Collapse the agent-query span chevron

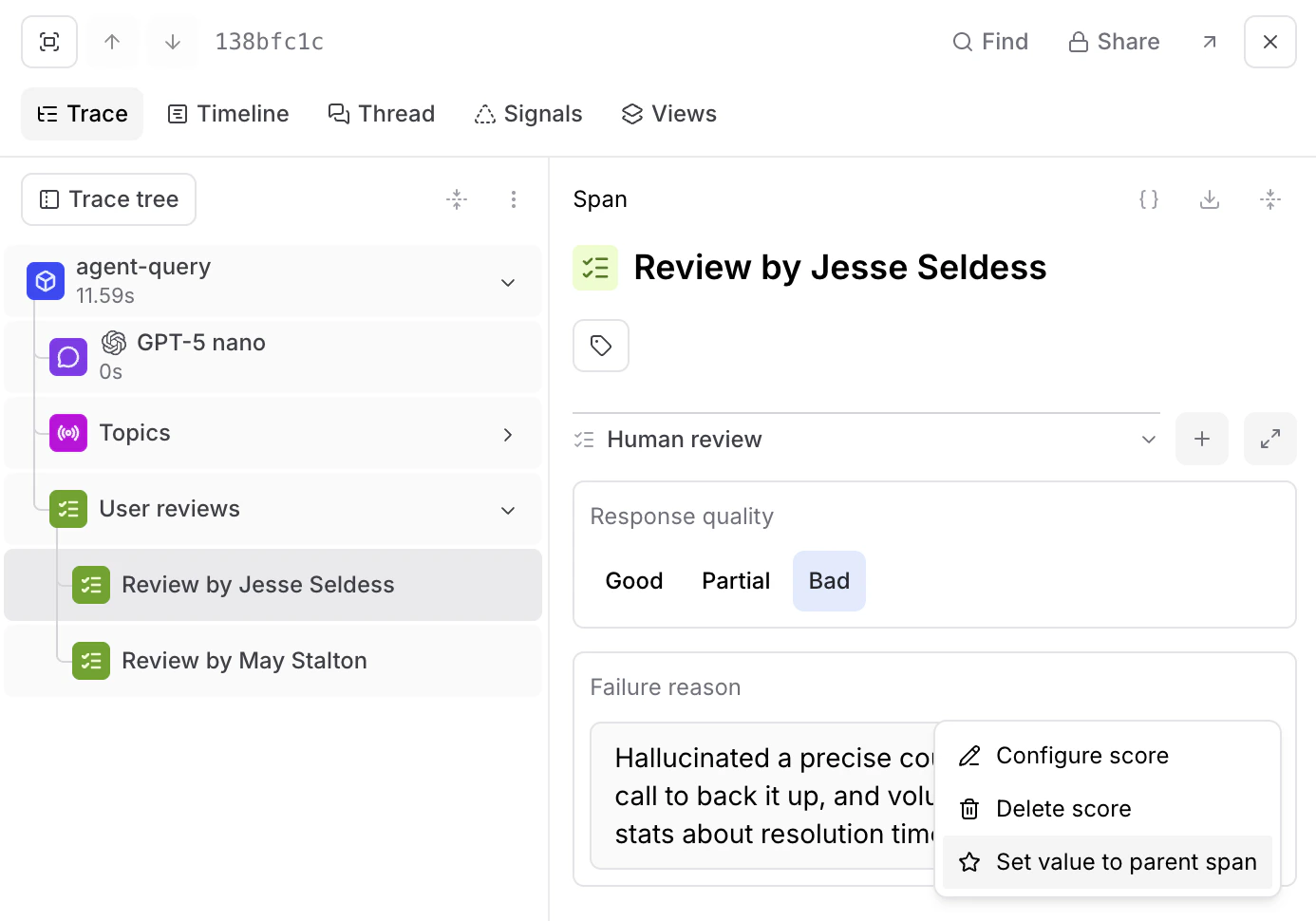tap(508, 282)
